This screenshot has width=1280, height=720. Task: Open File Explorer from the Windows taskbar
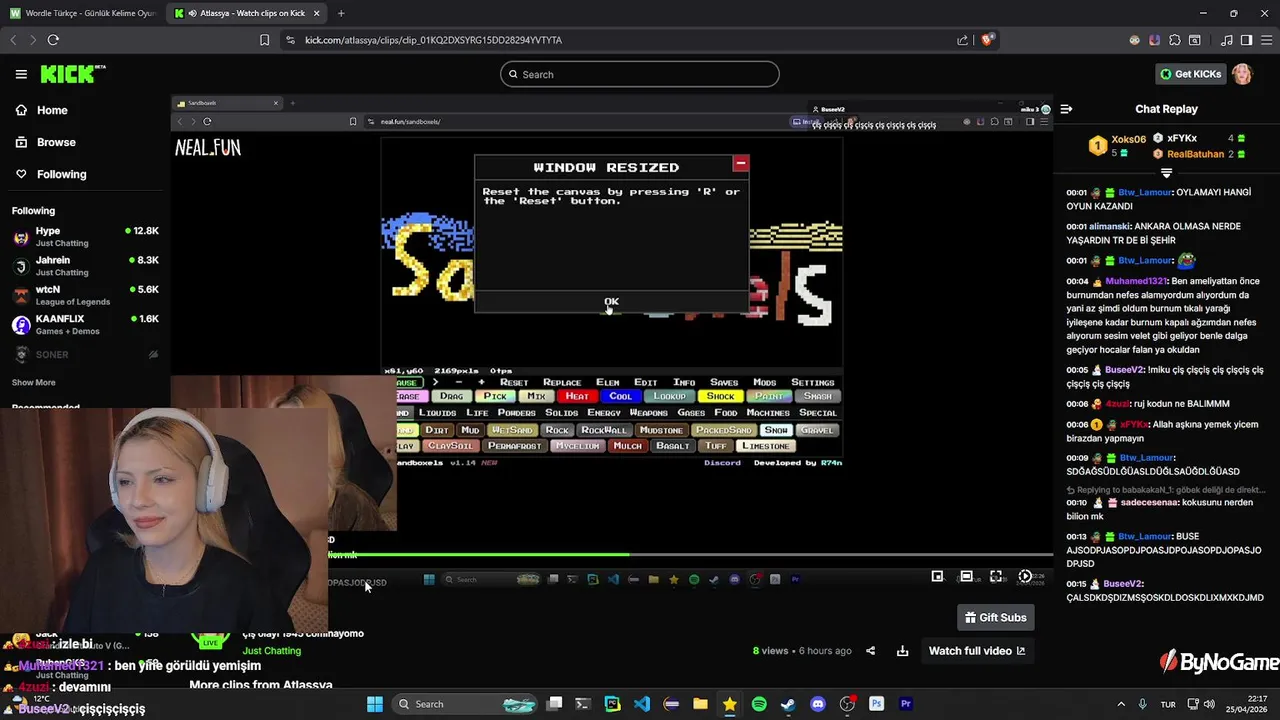click(x=700, y=704)
